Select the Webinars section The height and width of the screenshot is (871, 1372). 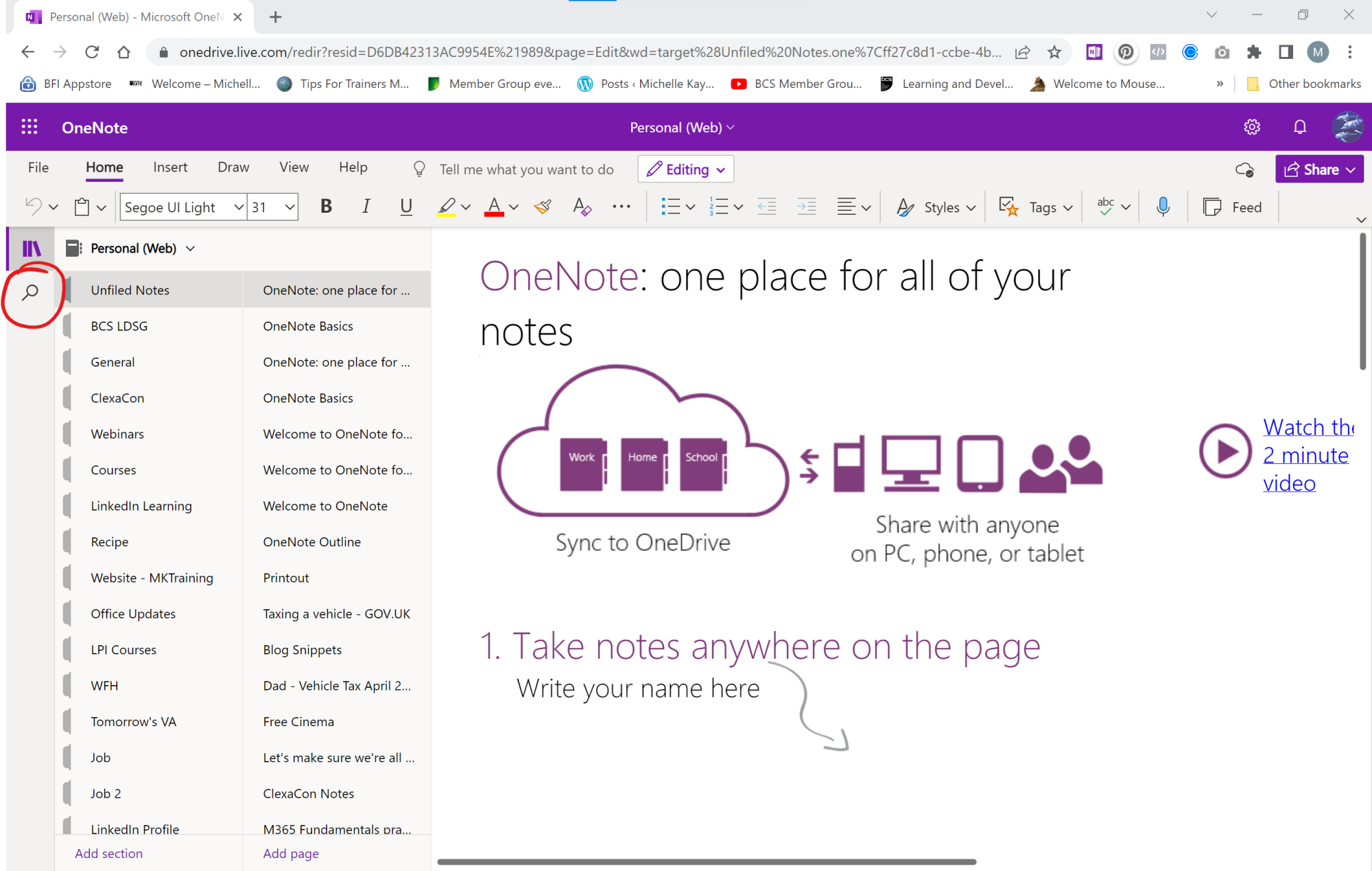coord(149,434)
